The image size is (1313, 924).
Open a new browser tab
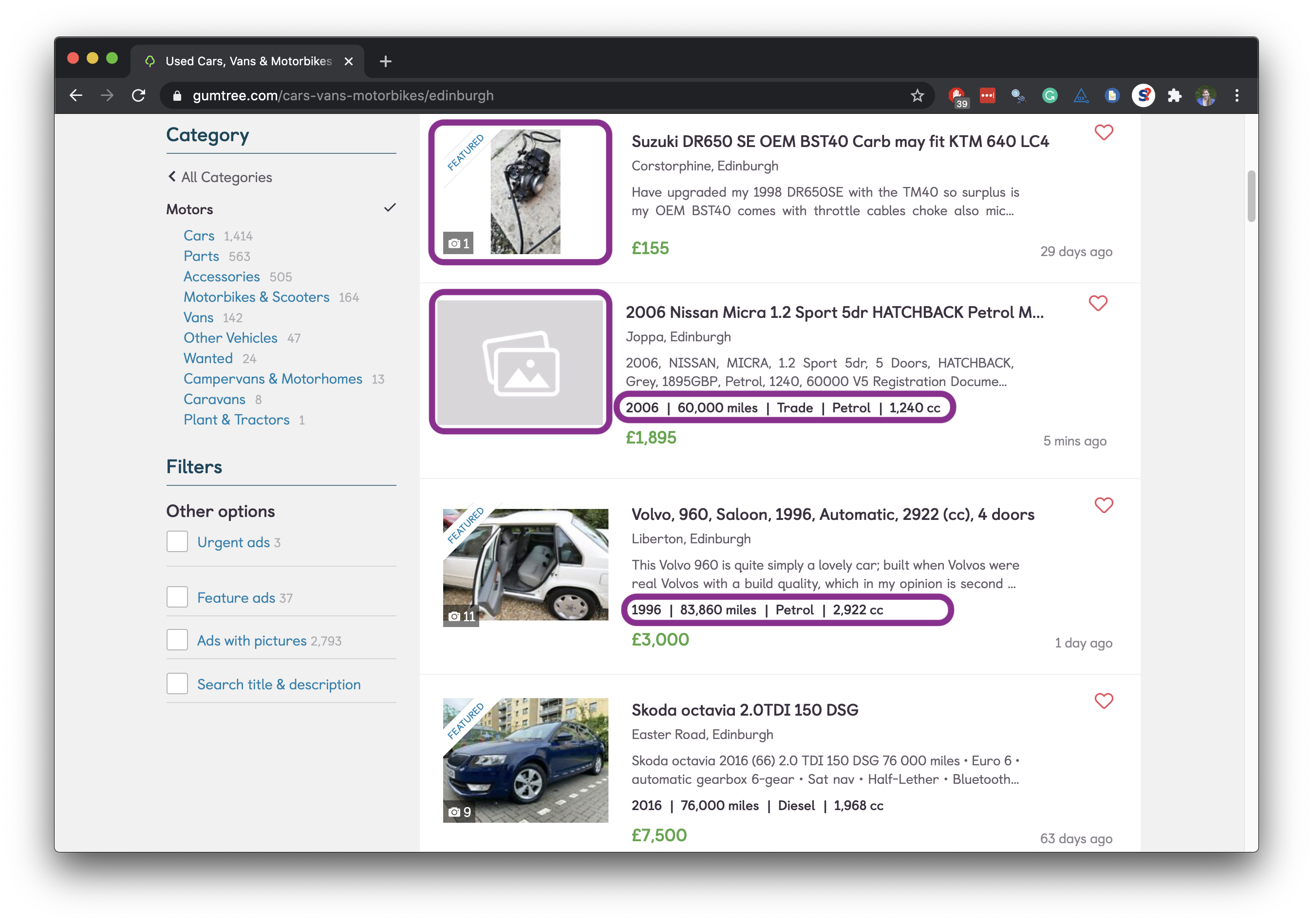coord(385,61)
